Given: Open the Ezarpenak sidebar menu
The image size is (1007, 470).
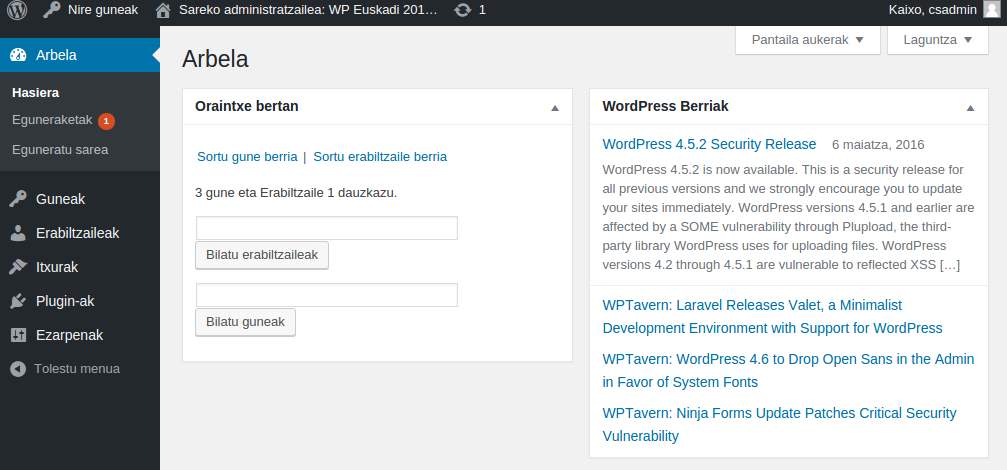Looking at the screenshot, I should click(80, 335).
